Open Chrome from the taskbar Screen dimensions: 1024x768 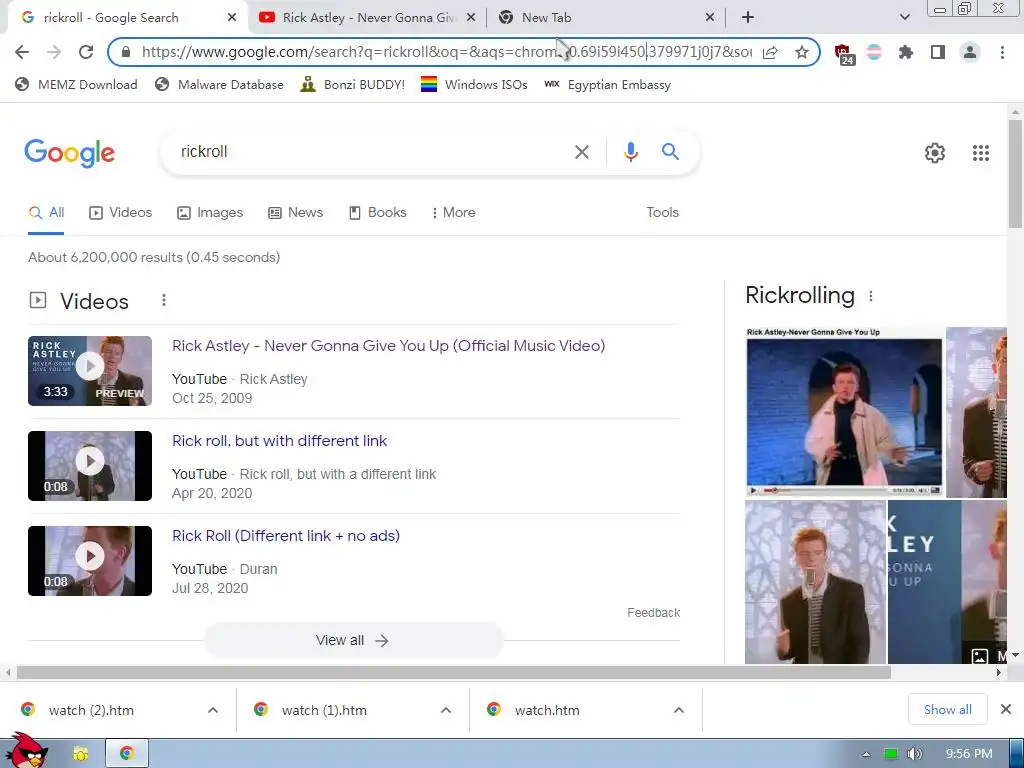(x=127, y=754)
